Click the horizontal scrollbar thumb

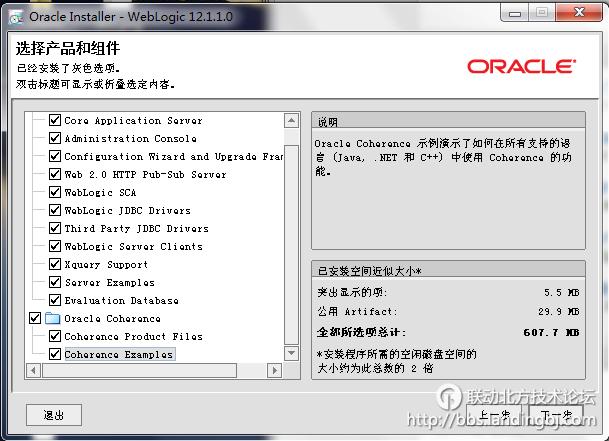(139, 370)
